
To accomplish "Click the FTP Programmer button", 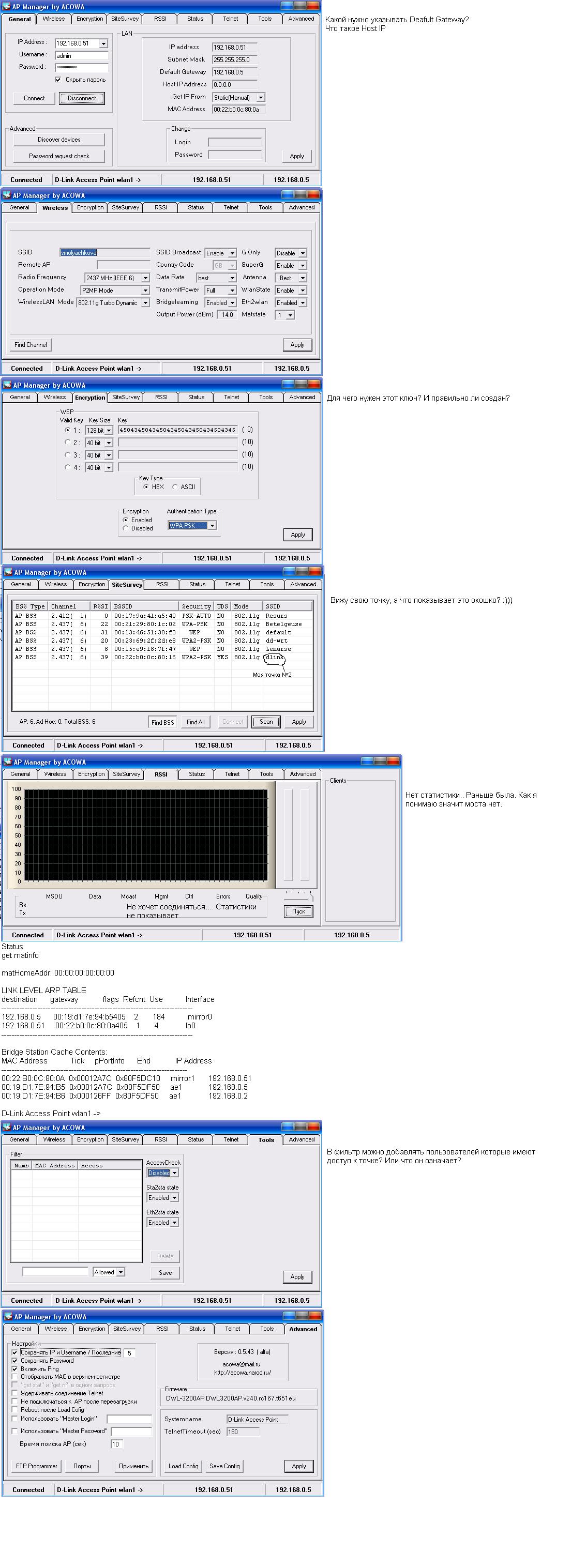I will (37, 1466).
